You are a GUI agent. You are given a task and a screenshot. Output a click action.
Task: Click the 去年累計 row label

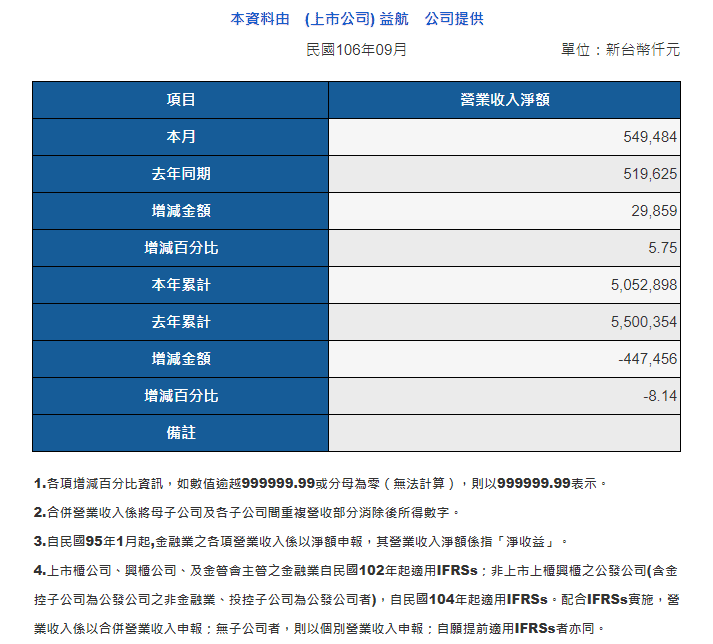click(x=180, y=322)
